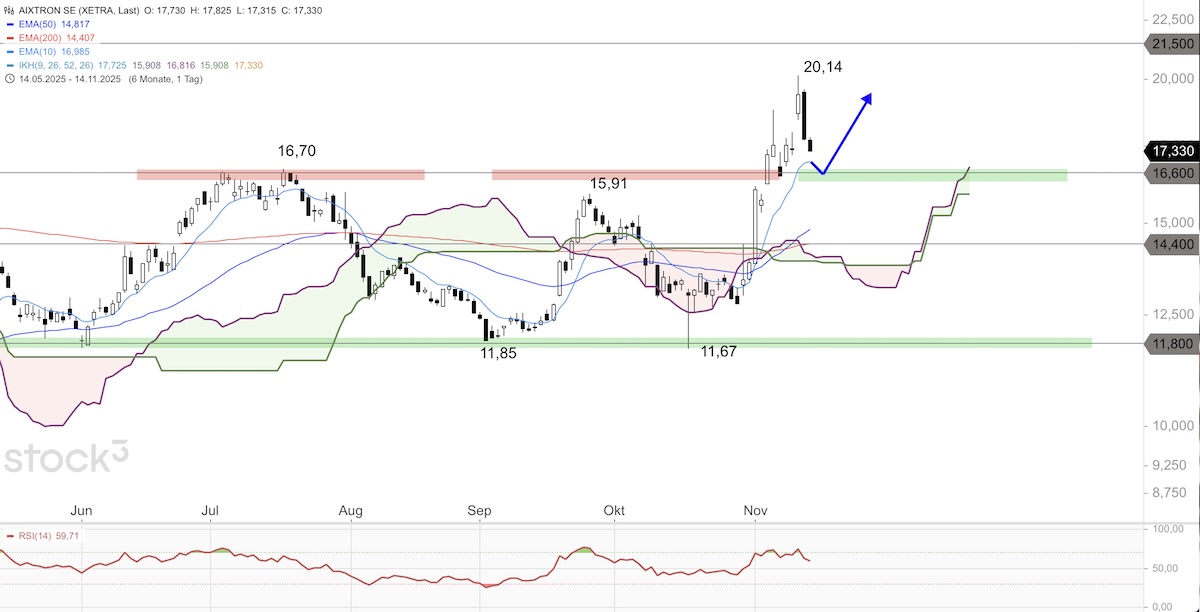Click the Sep marker on time axis

click(x=480, y=511)
